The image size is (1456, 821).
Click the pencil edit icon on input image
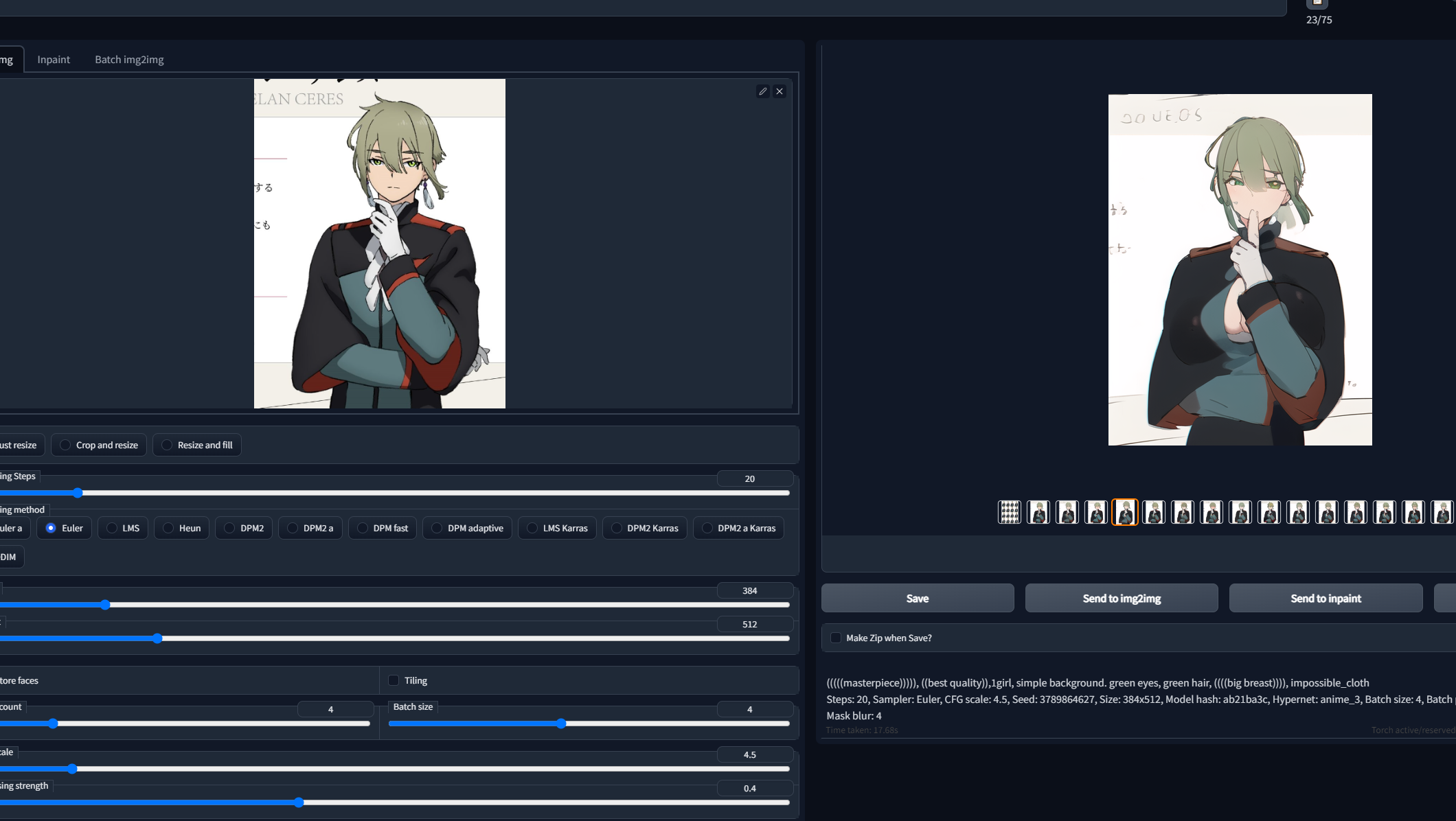pos(762,91)
